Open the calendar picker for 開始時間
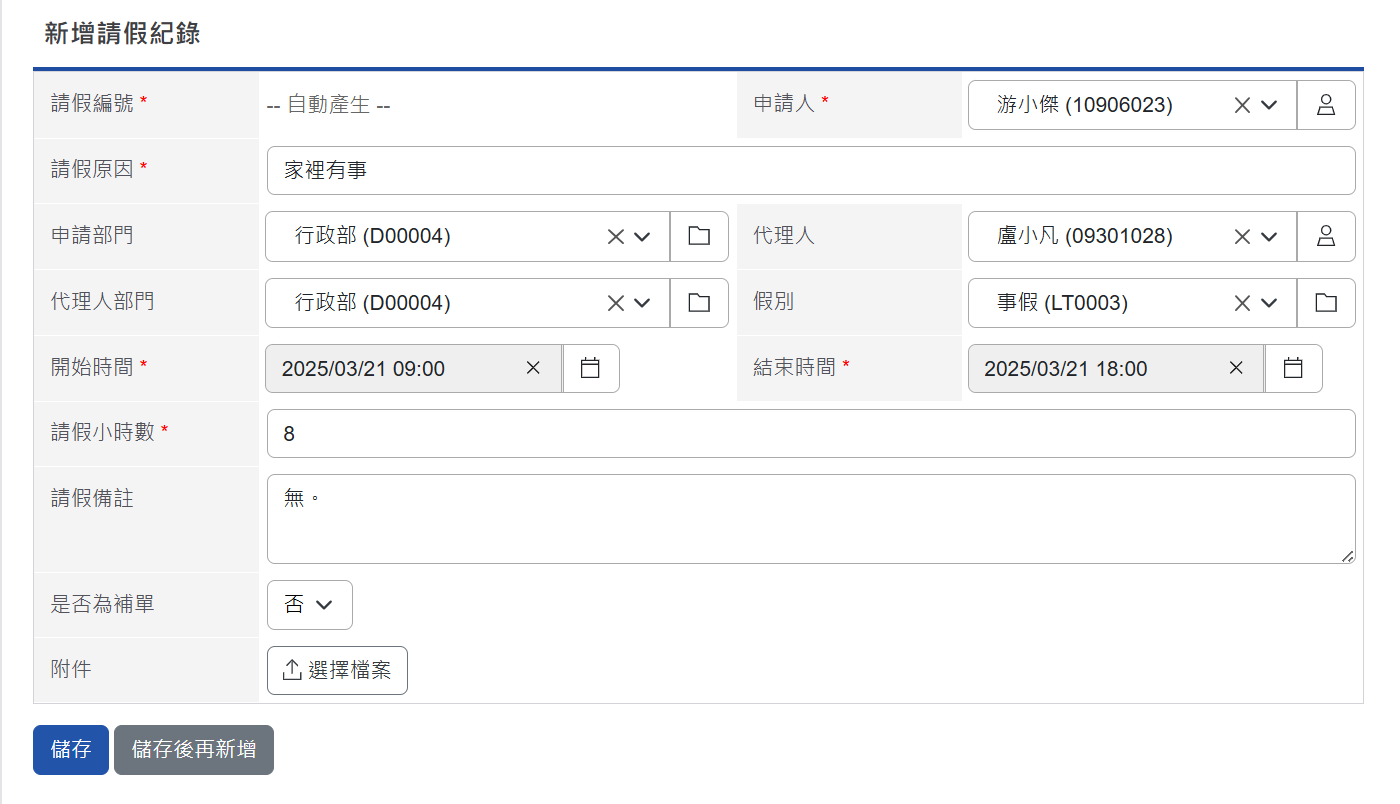1400x804 pixels. (x=591, y=368)
